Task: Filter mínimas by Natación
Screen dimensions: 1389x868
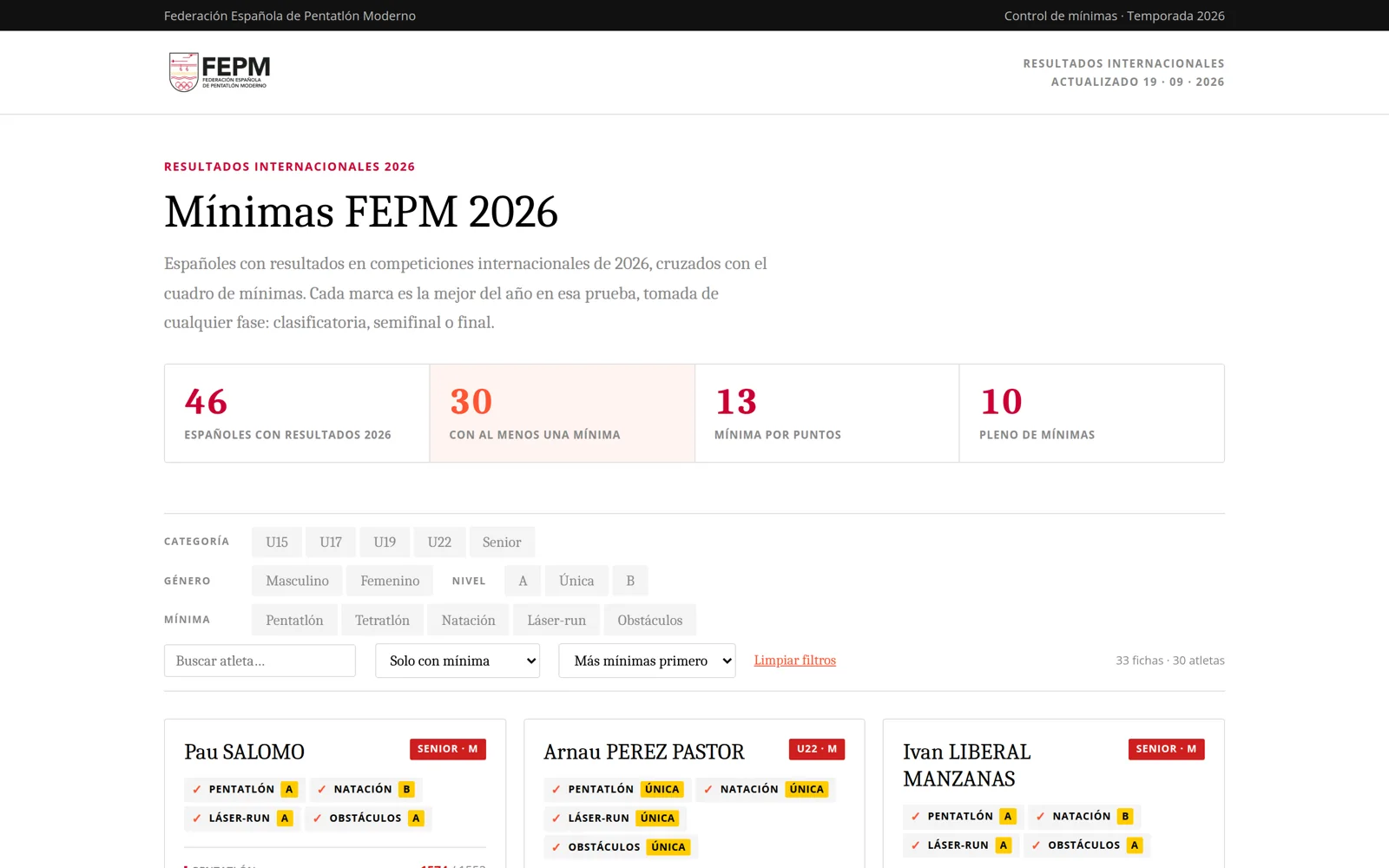Action: [468, 620]
